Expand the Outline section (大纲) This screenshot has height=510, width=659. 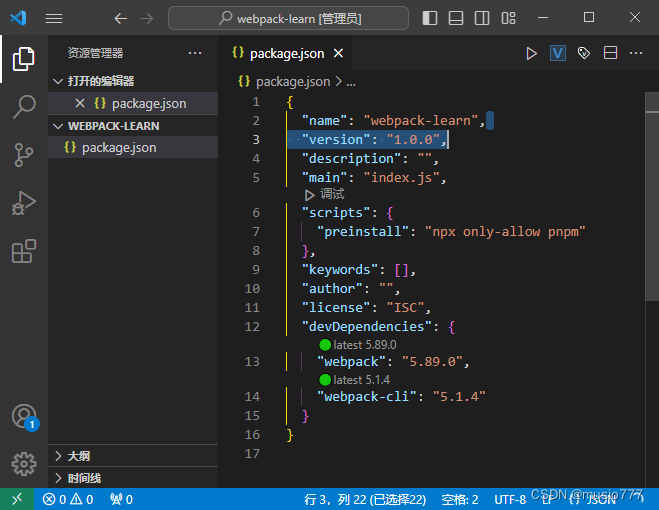click(133, 456)
